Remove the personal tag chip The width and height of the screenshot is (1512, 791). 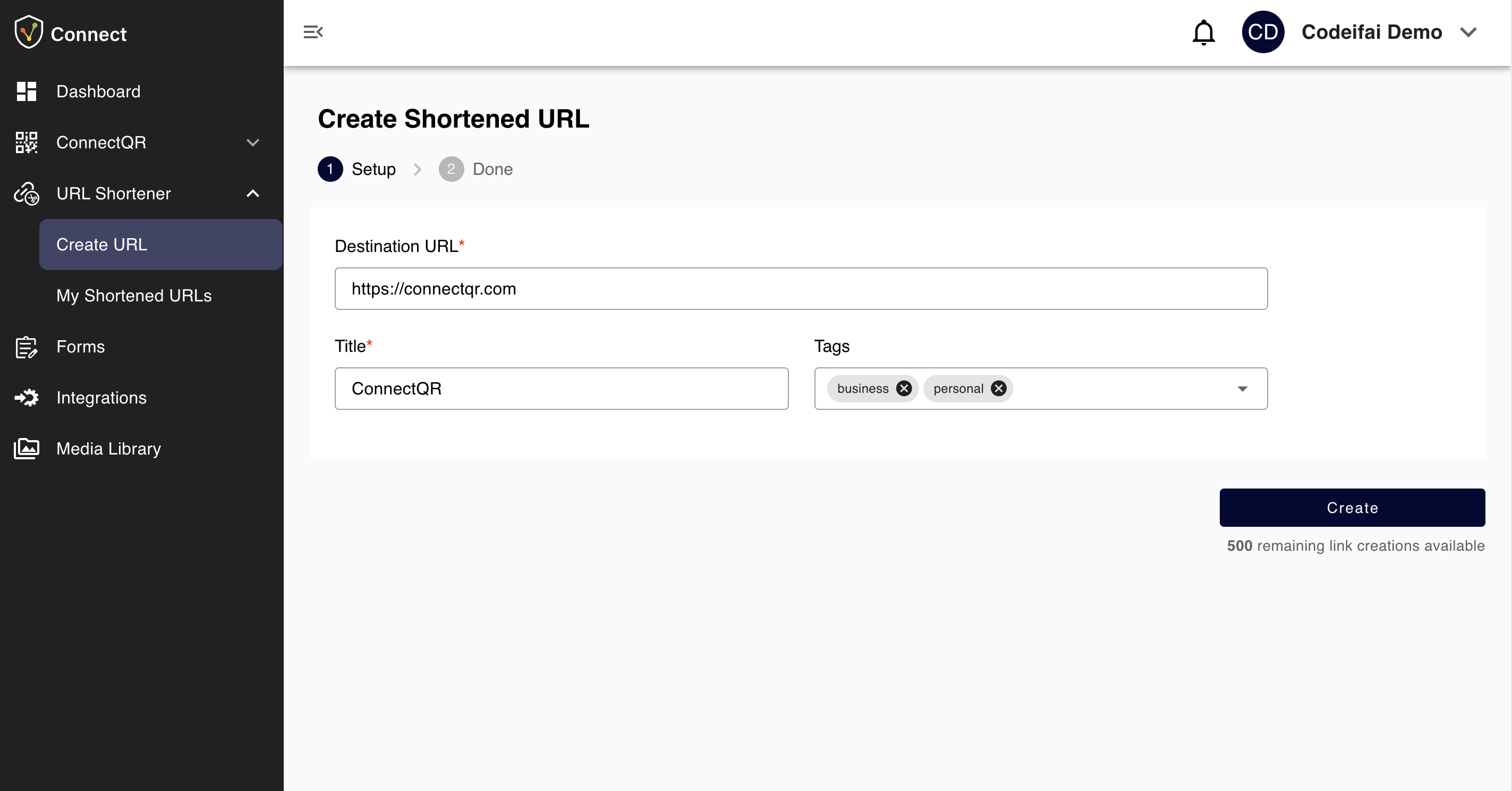pos(998,389)
